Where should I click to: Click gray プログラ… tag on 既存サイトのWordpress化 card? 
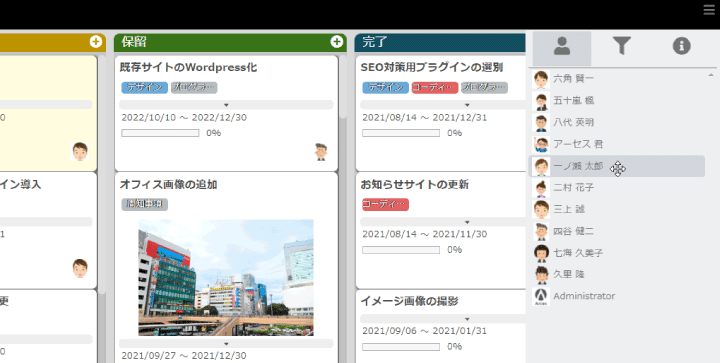pos(194,88)
